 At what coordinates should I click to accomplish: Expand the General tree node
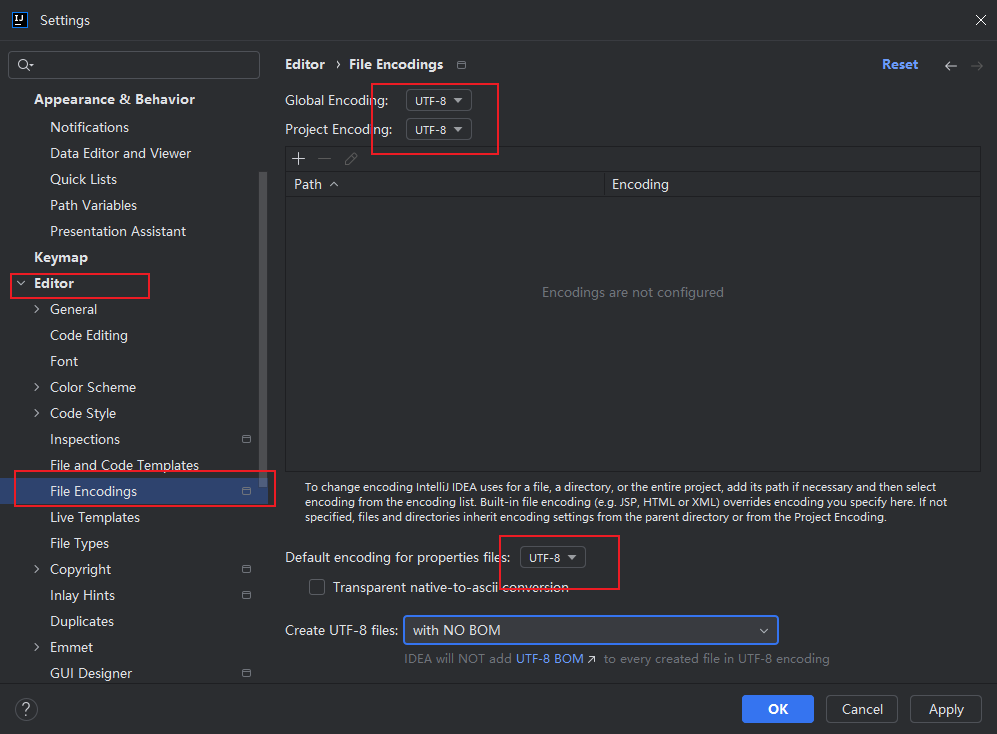[36, 309]
